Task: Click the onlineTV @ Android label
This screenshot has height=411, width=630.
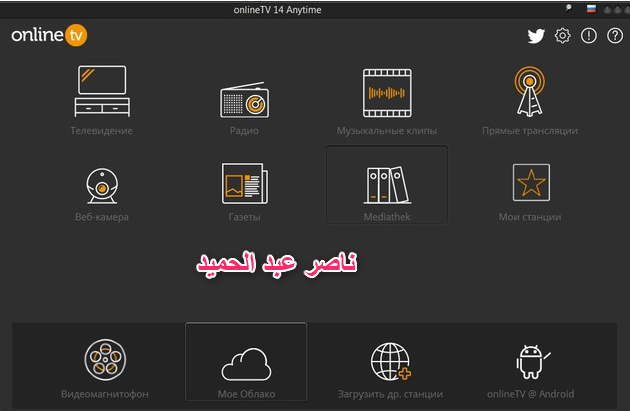Action: 530,394
